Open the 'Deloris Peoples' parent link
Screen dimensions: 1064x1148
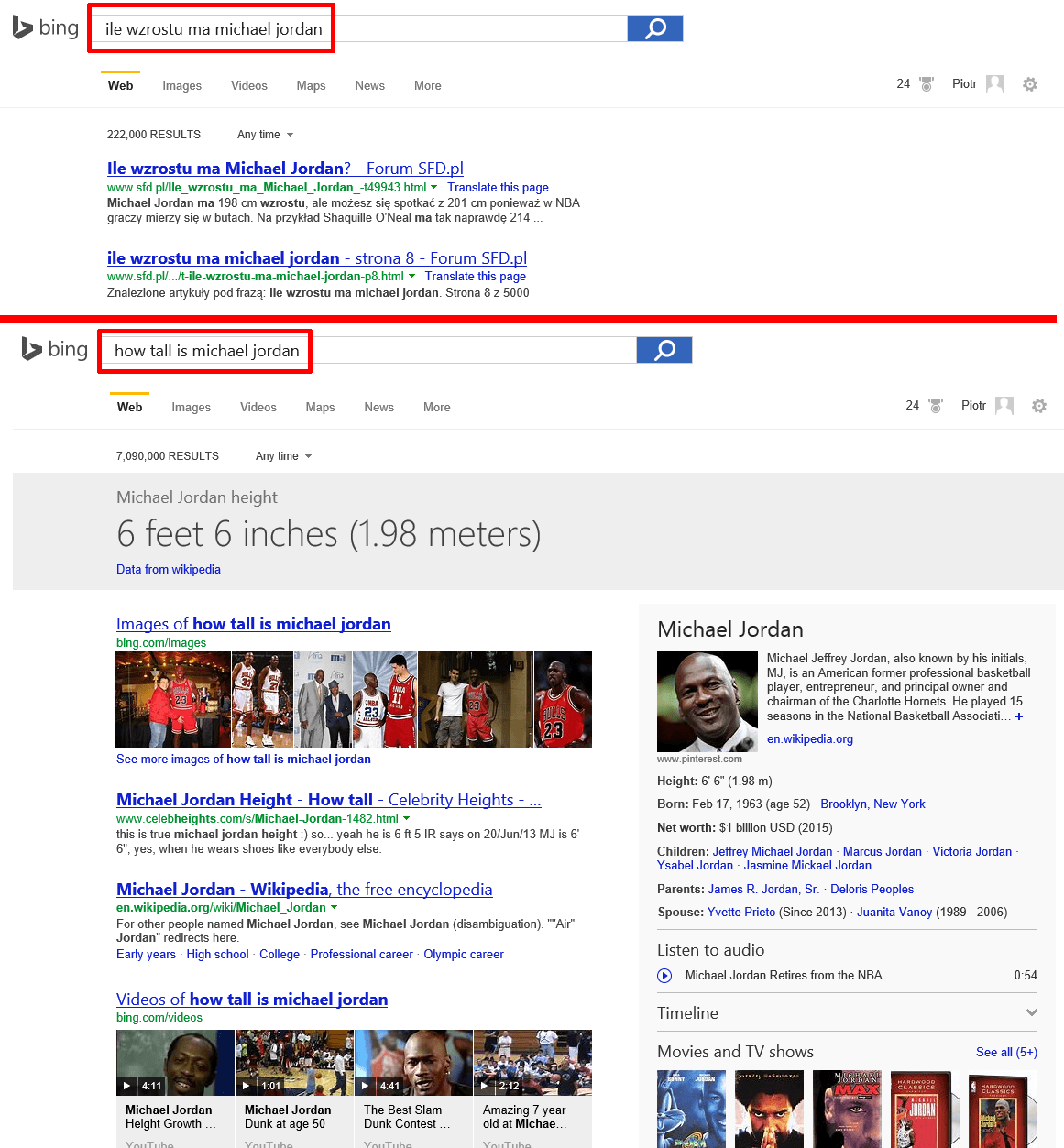coord(872,889)
